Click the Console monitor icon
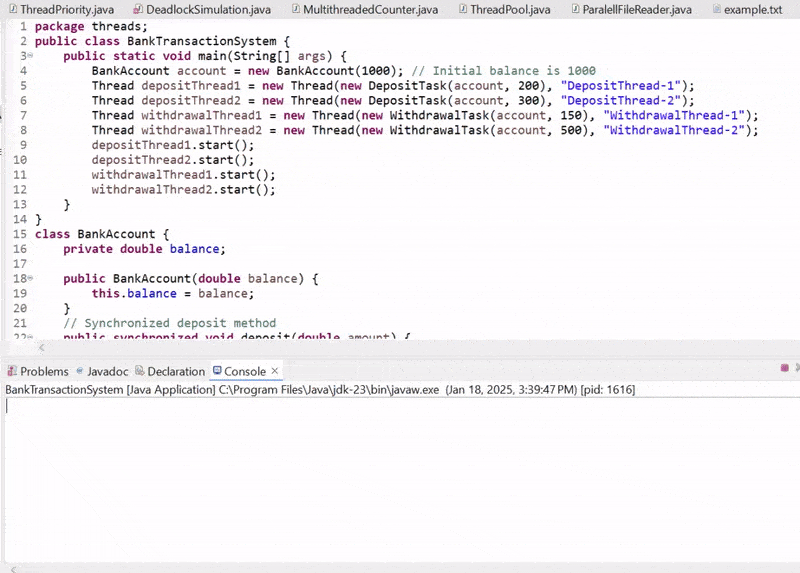The width and height of the screenshot is (800, 573). tap(217, 370)
